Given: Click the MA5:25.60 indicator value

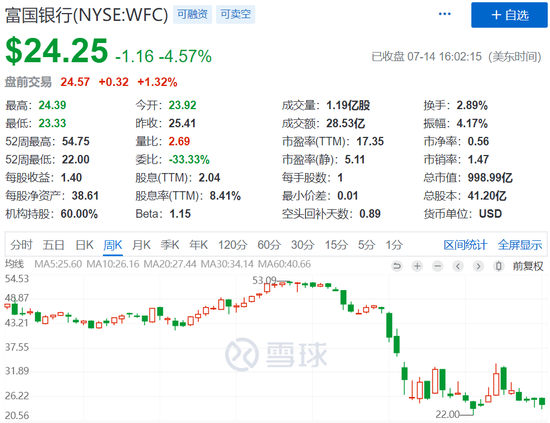Looking at the screenshot, I should [x=58, y=264].
